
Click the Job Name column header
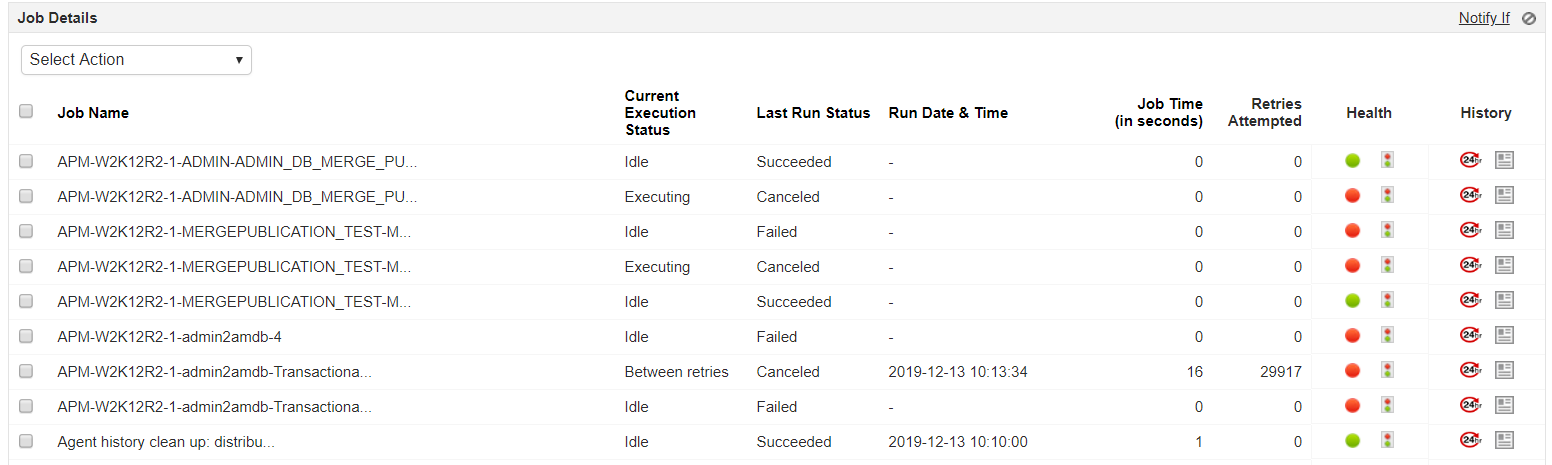point(93,113)
